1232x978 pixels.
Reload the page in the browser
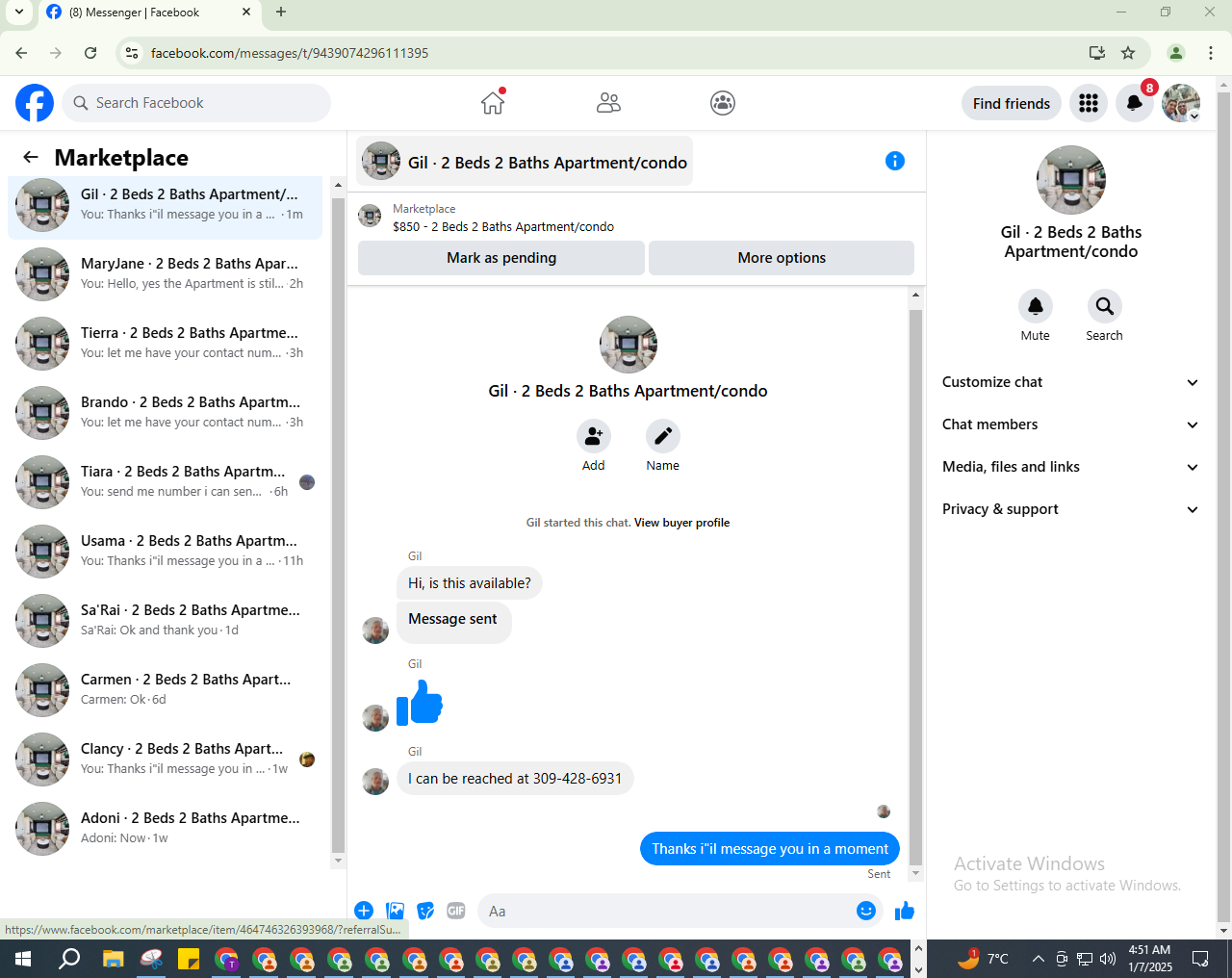click(x=90, y=53)
